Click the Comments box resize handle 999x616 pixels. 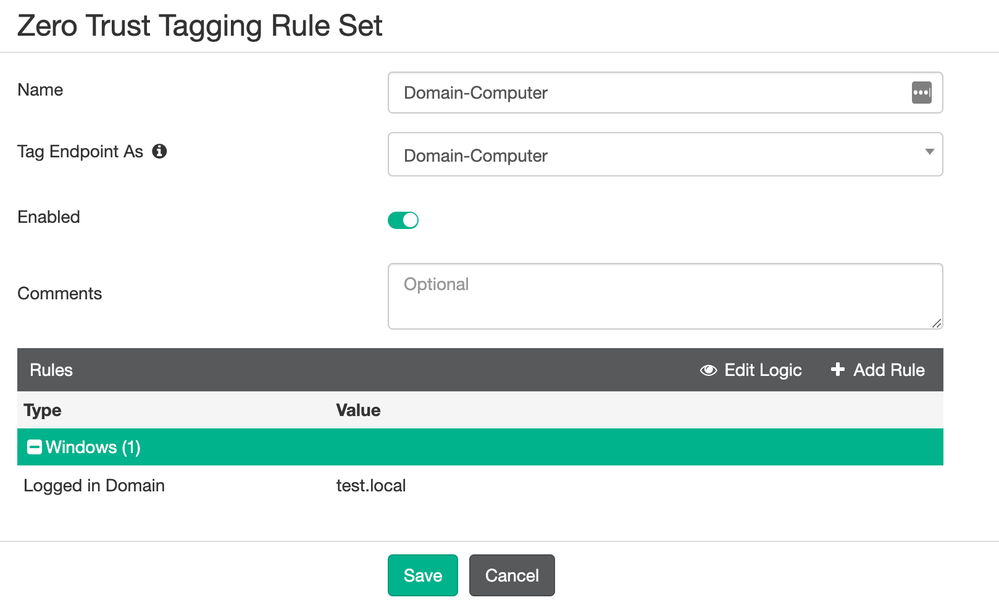pos(936,322)
